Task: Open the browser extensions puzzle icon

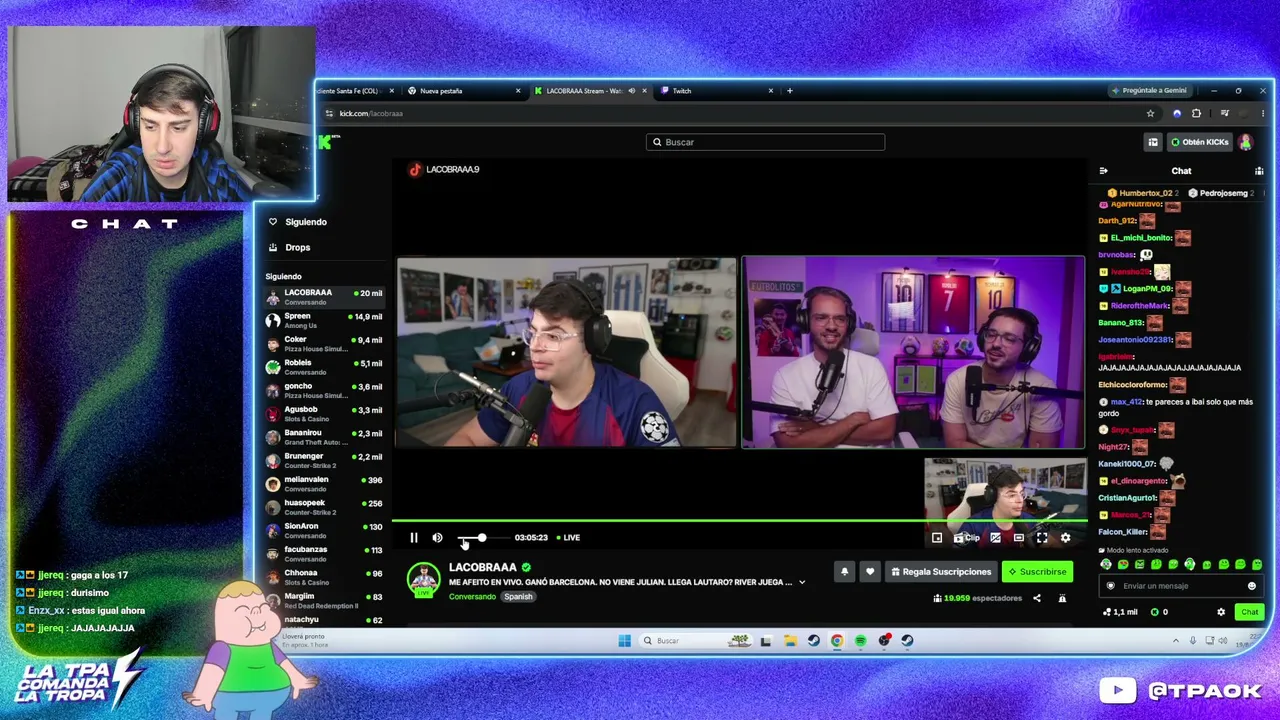Action: coord(1196,113)
